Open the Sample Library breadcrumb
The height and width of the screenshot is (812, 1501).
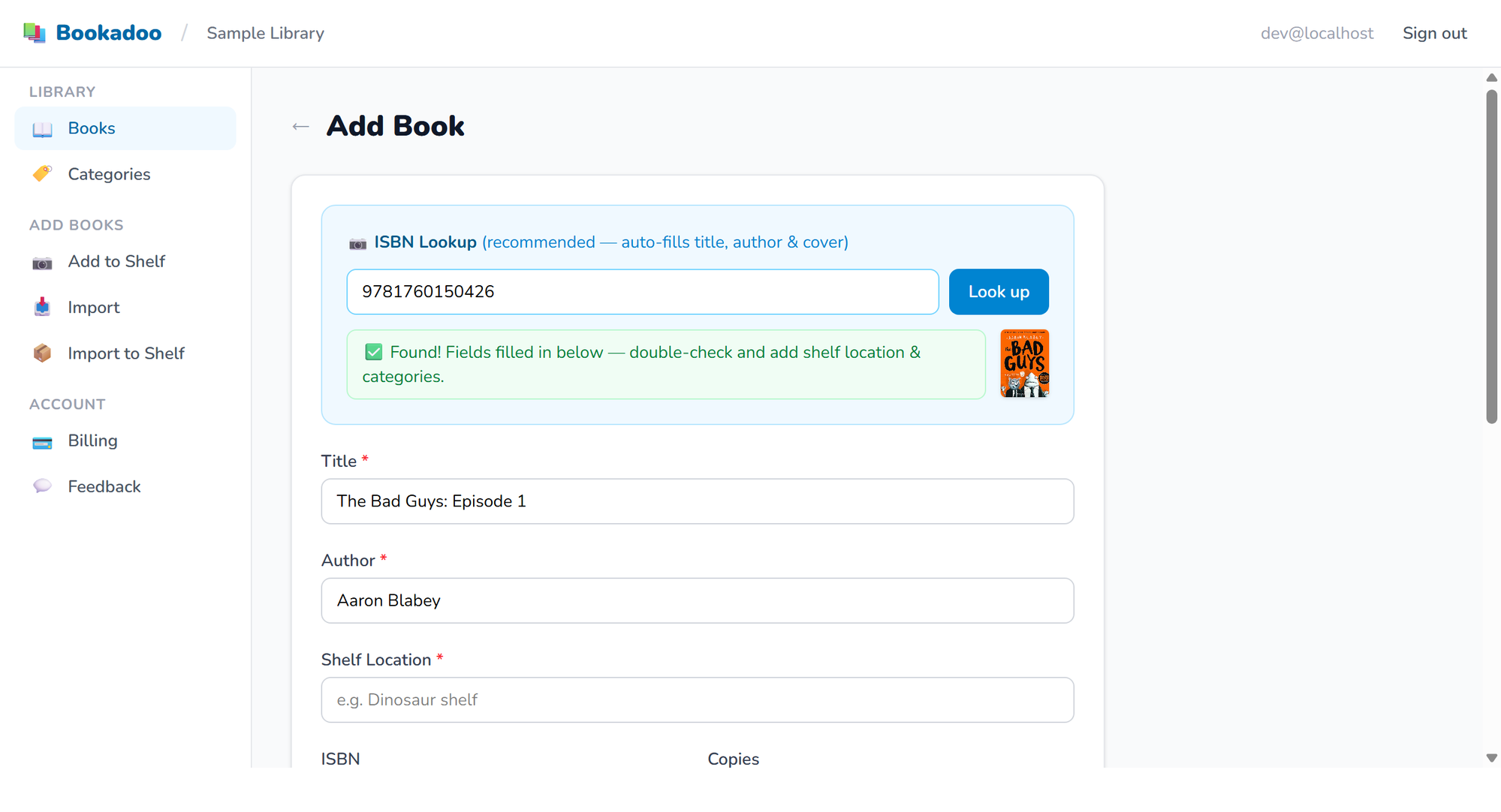pos(265,33)
